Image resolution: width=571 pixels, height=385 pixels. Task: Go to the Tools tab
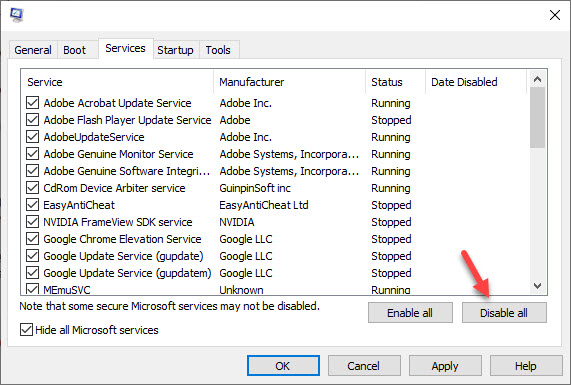coord(218,50)
